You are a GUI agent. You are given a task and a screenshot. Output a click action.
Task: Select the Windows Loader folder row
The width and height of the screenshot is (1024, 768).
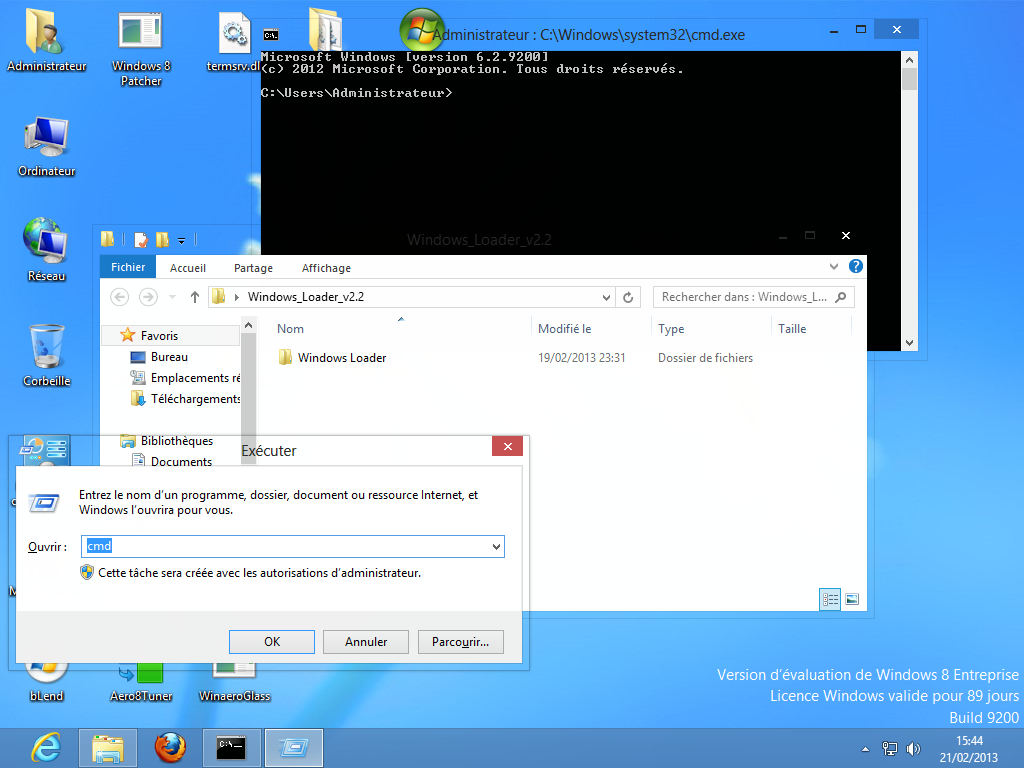516,358
